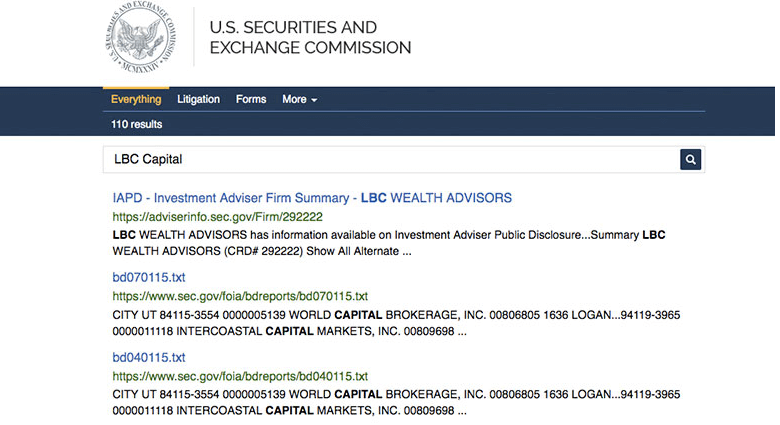
Task: Switch to the Litigation tab
Action: 198,100
